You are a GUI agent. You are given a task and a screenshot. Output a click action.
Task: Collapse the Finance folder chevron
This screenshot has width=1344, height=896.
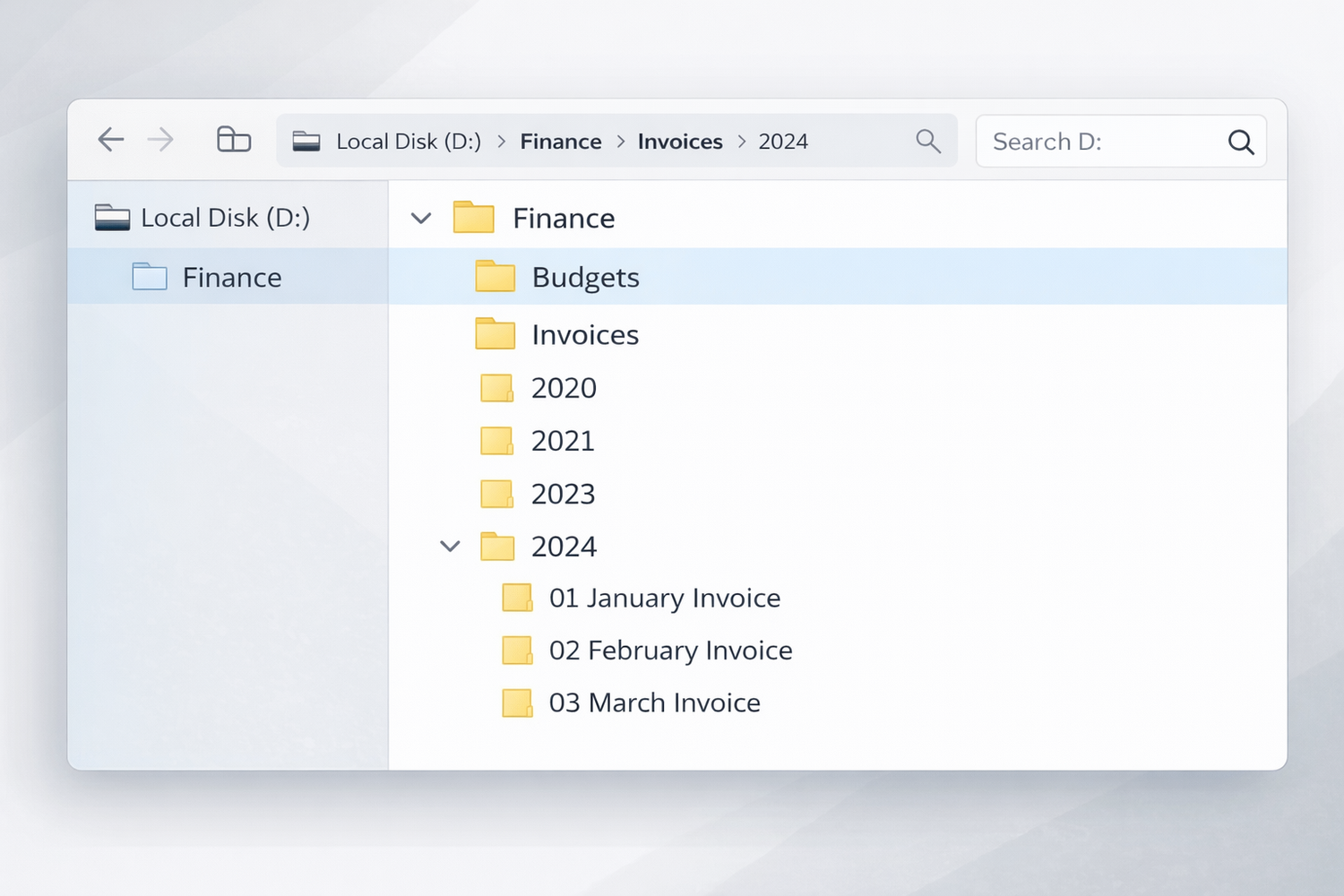tap(421, 218)
